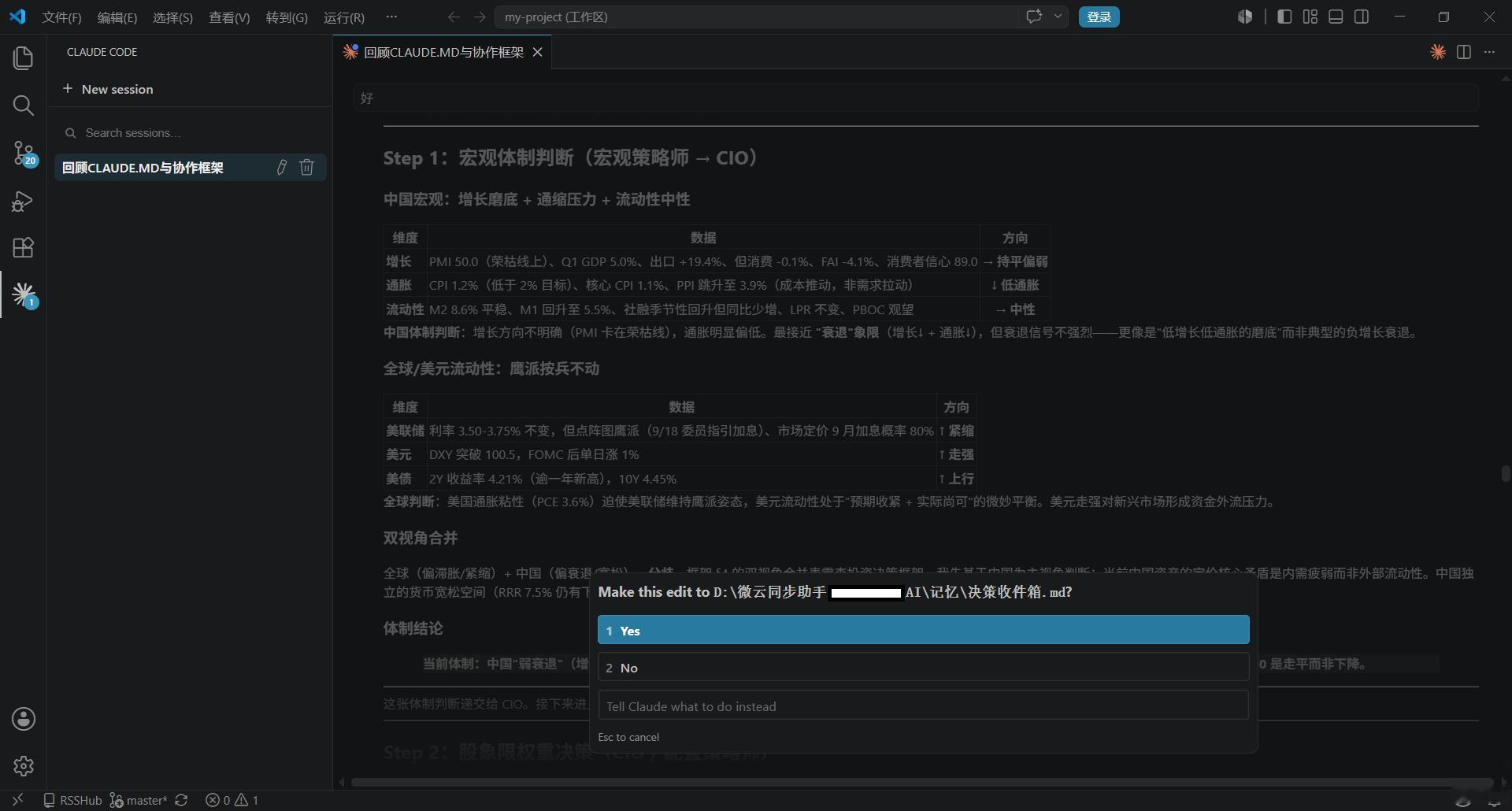This screenshot has height=811, width=1512.
Task: Click the master* branch indicator
Action: click(139, 800)
